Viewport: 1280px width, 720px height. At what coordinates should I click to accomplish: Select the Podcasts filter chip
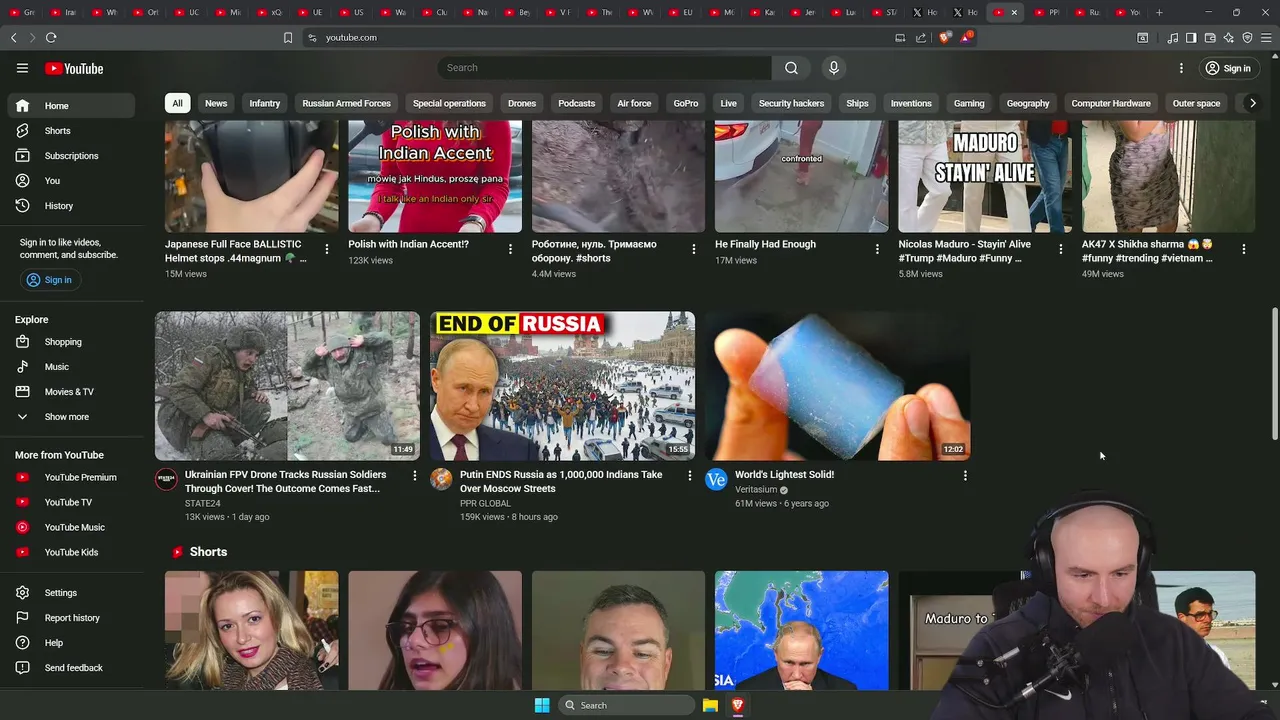[x=577, y=103]
